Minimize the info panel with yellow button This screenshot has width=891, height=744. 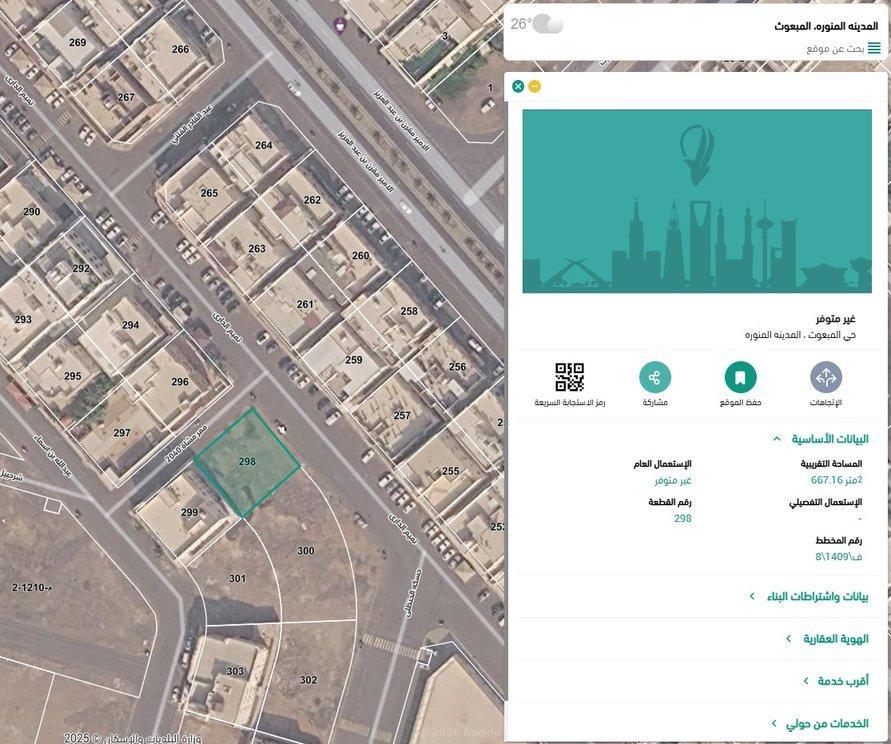coord(535,86)
